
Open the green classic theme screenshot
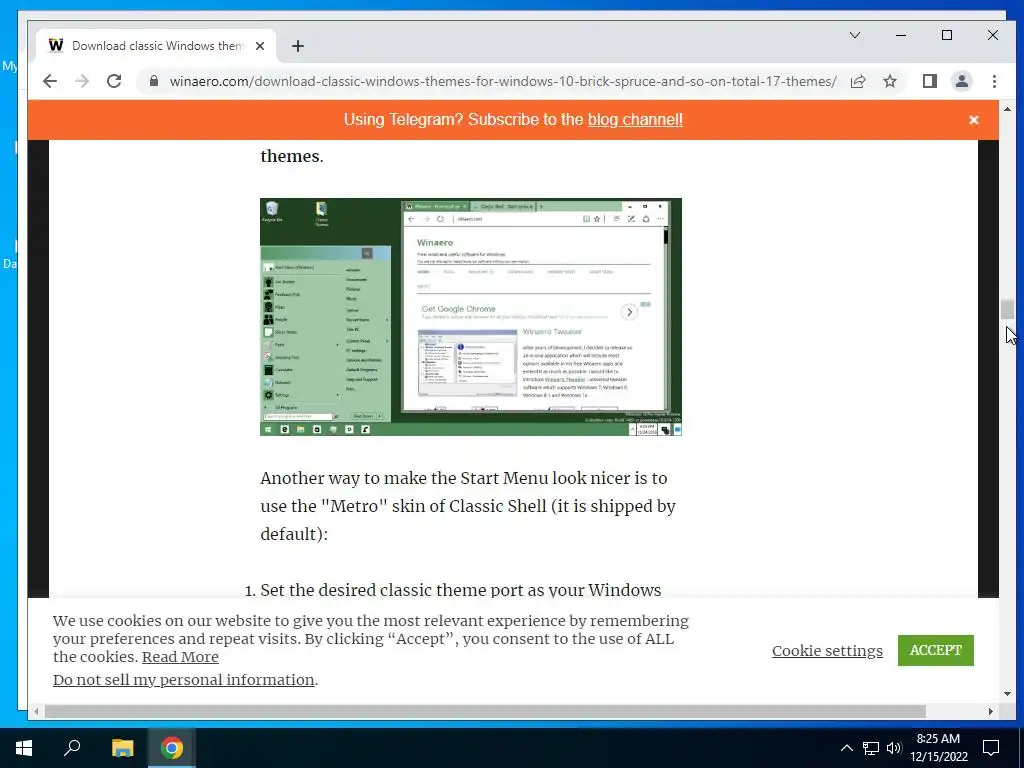point(471,317)
